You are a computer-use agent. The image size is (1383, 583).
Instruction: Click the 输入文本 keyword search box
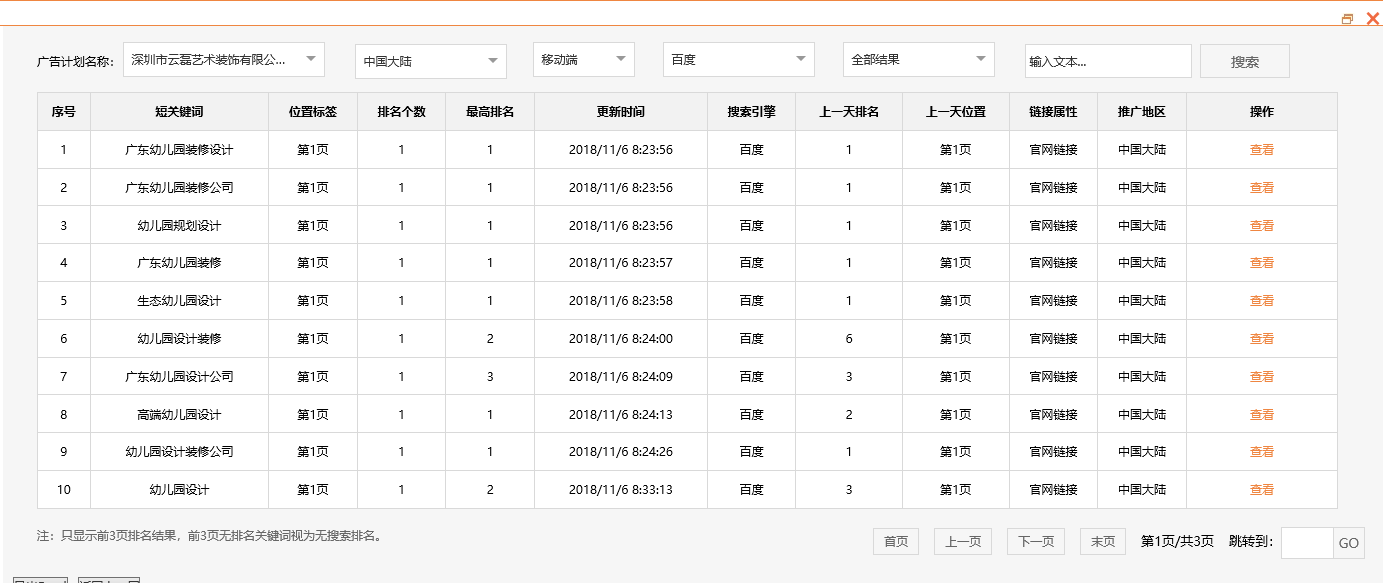click(x=1107, y=60)
